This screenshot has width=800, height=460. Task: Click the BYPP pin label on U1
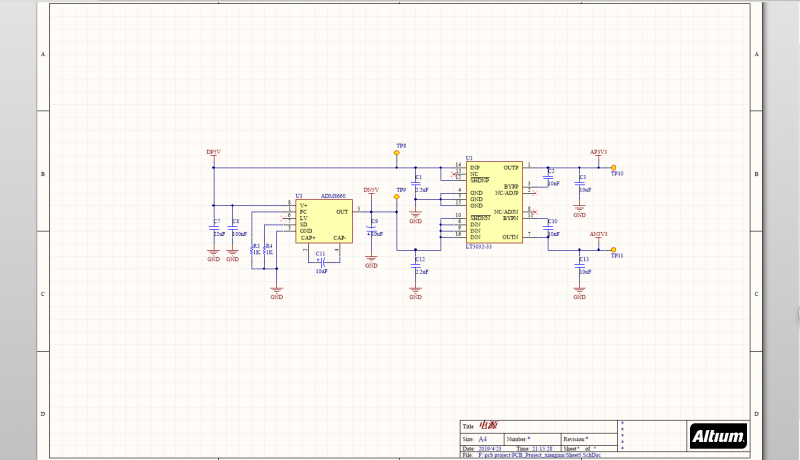511,187
